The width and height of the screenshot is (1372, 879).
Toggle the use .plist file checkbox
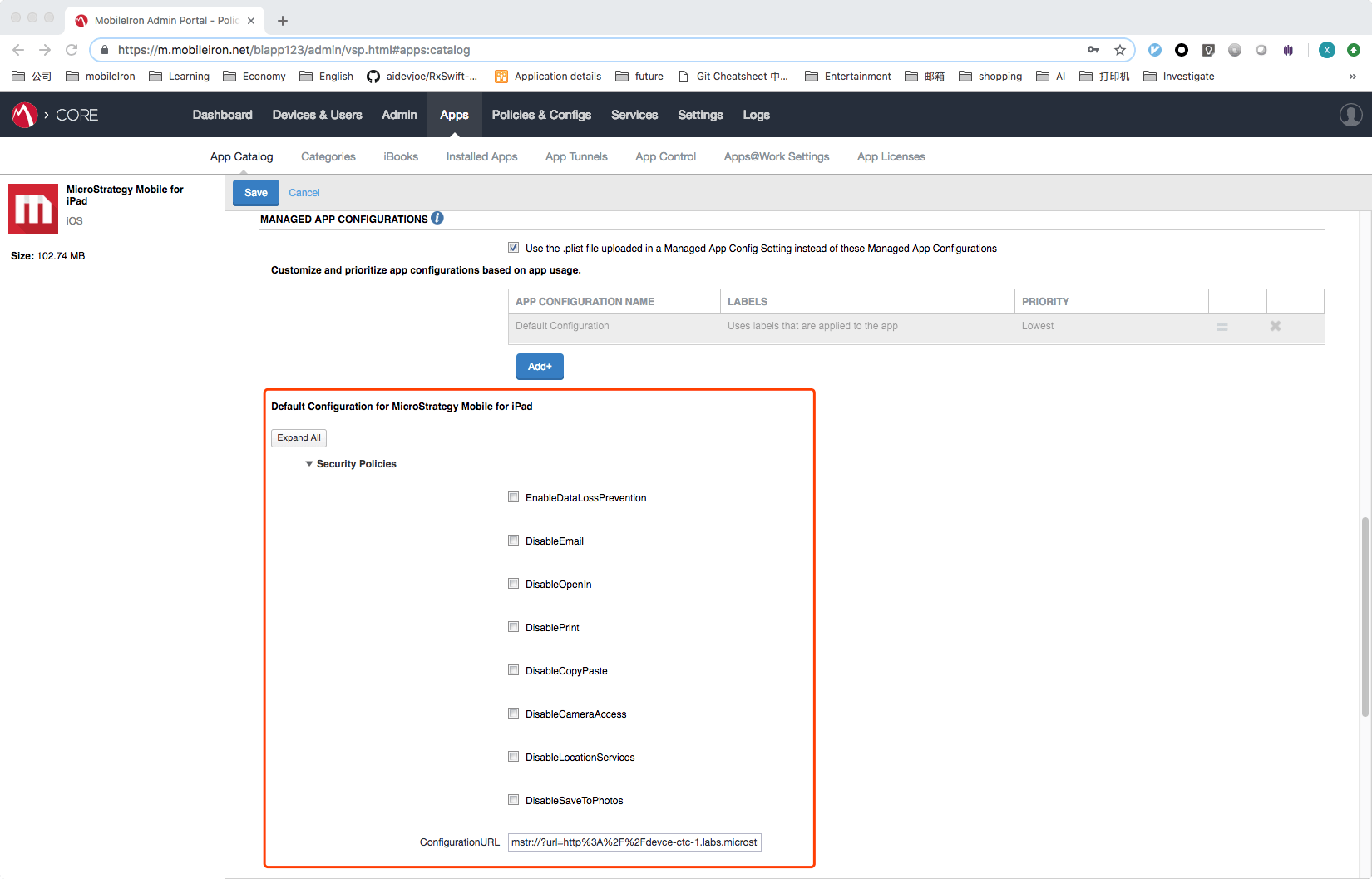[514, 248]
